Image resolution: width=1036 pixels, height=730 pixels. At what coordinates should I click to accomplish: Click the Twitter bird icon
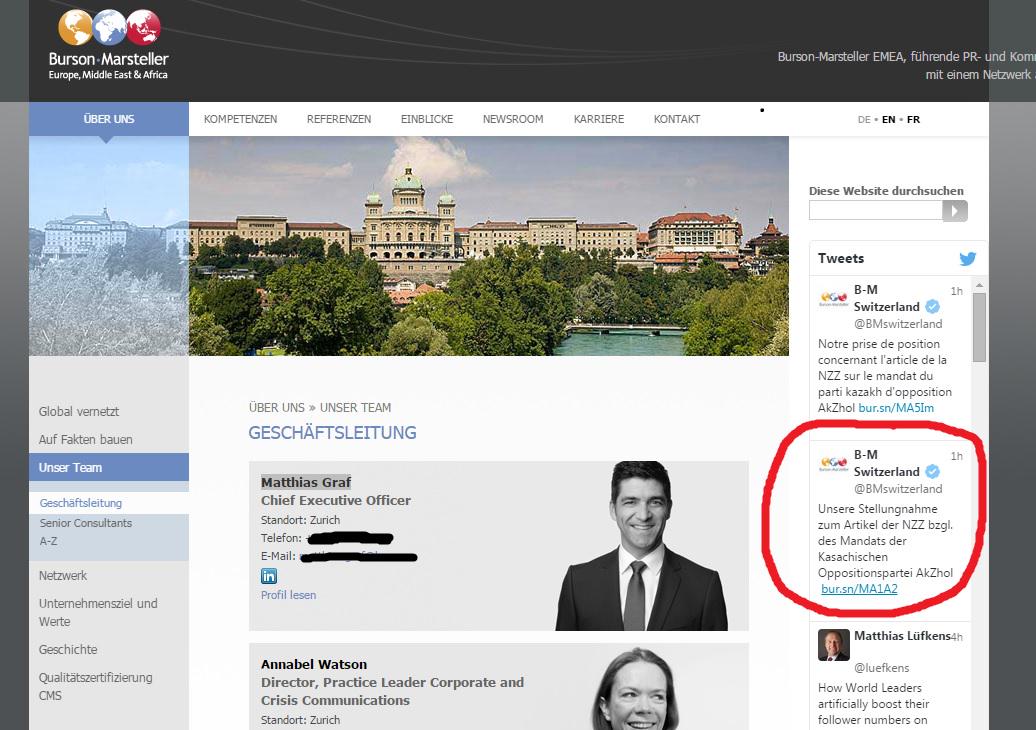(968, 258)
